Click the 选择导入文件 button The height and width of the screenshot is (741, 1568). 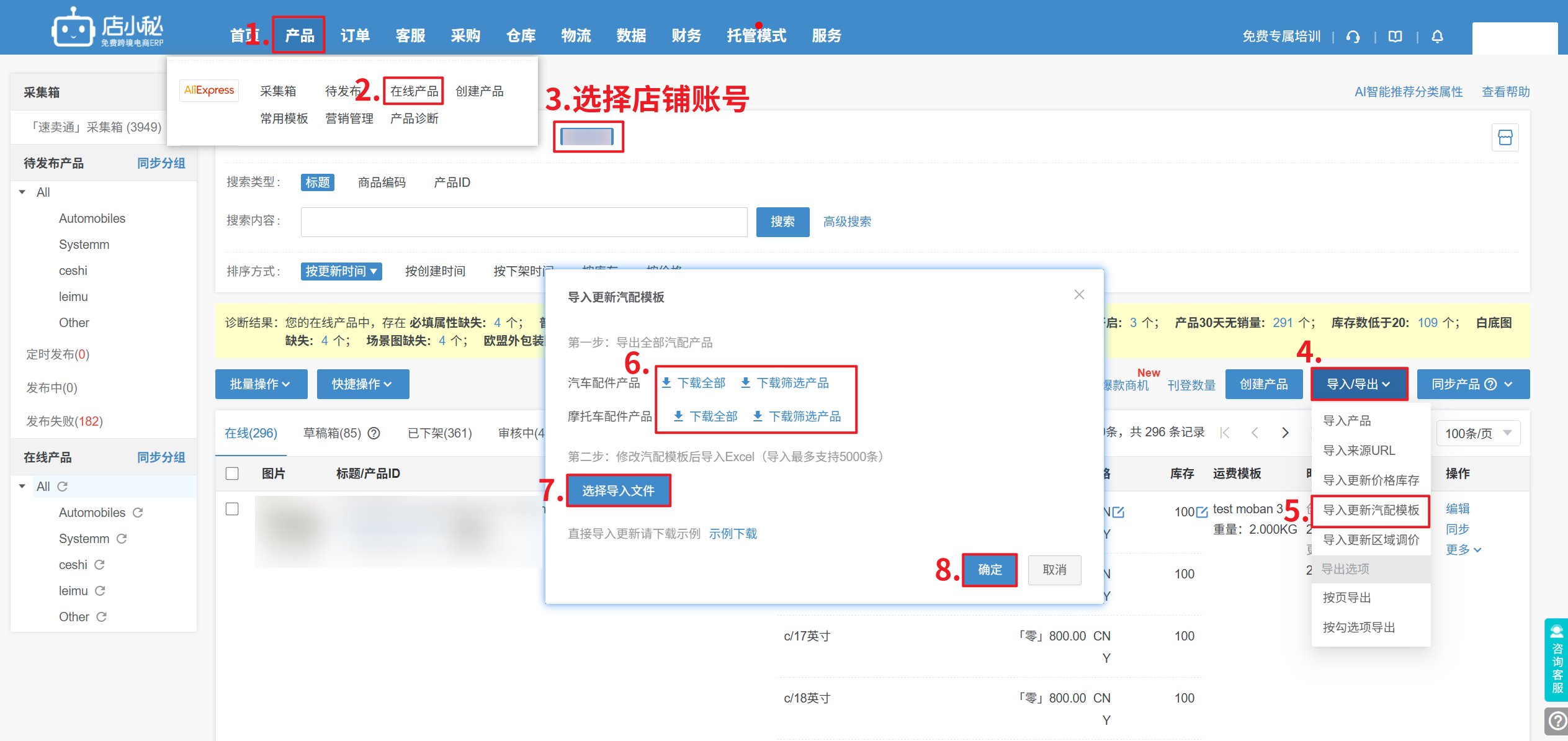coord(618,491)
